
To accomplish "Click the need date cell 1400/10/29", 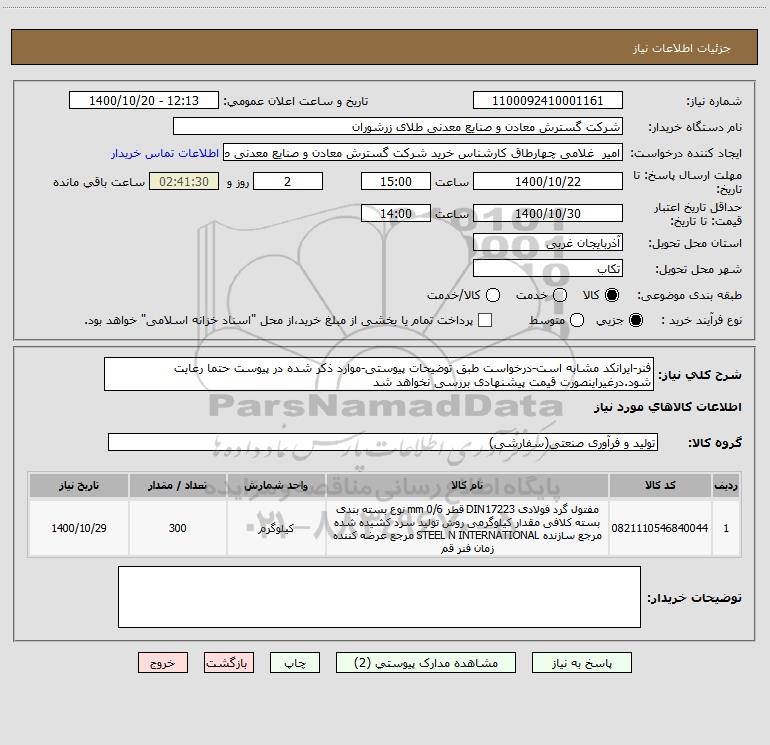I will 79,528.
